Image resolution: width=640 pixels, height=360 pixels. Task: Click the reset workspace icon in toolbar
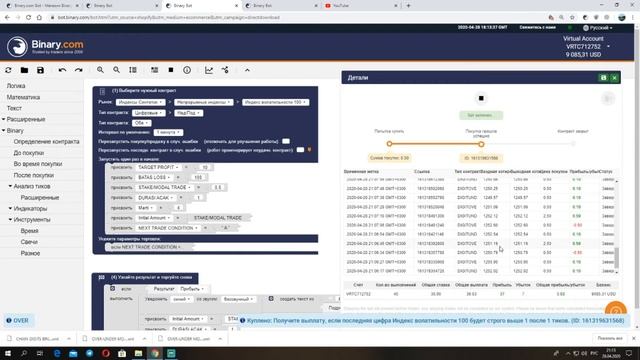pyautogui.click(x=8, y=70)
